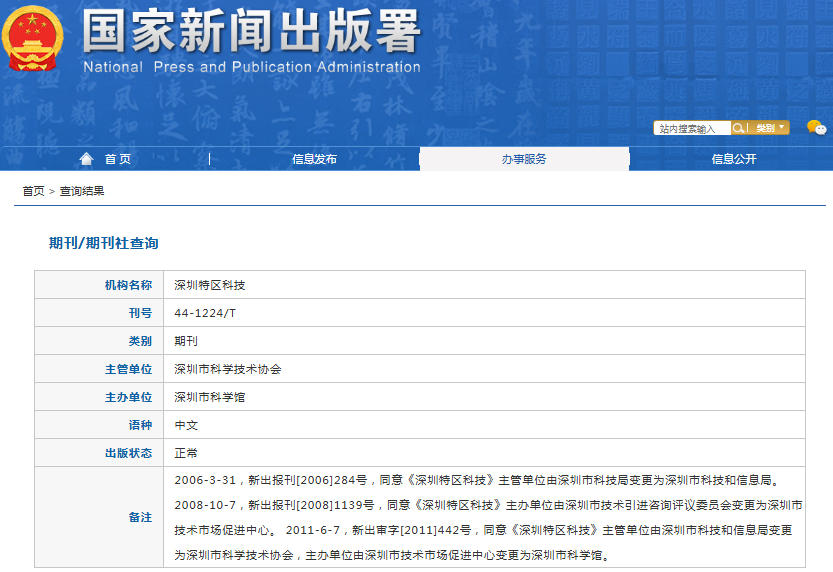Click the value 中文
Image resolution: width=833 pixels, height=572 pixels.
[x=186, y=425]
